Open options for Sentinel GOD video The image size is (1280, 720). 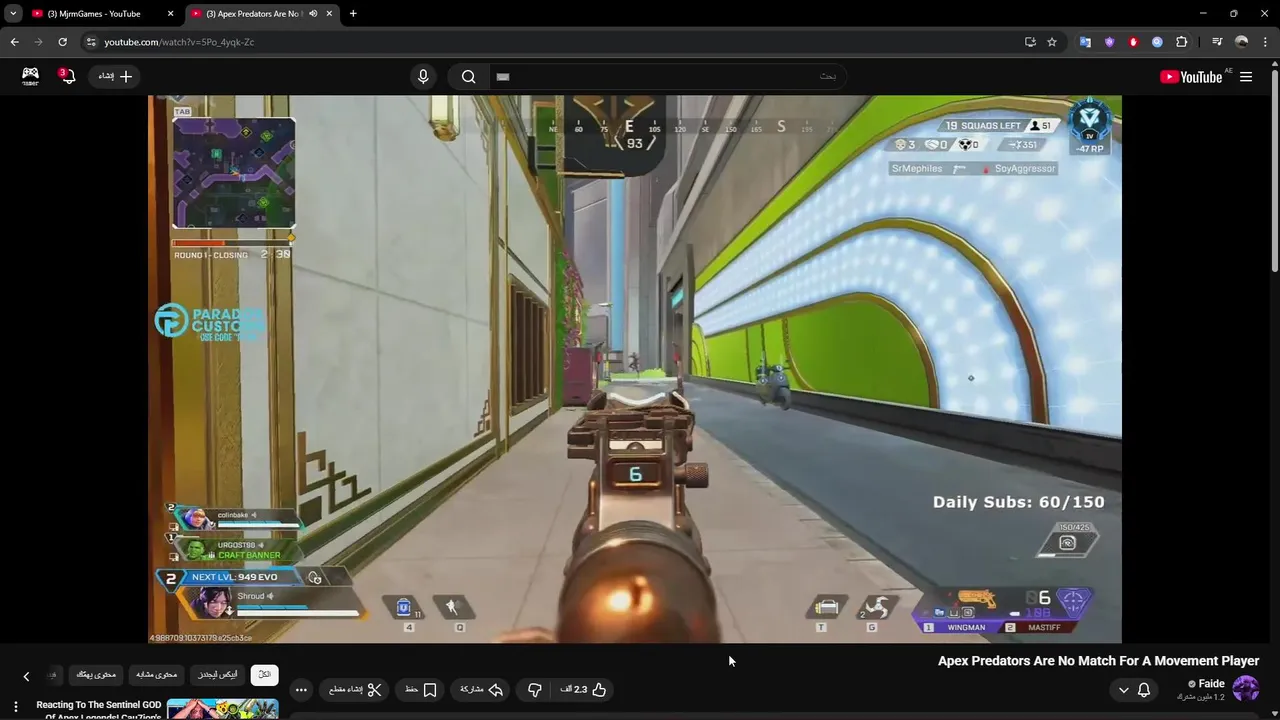coord(15,707)
